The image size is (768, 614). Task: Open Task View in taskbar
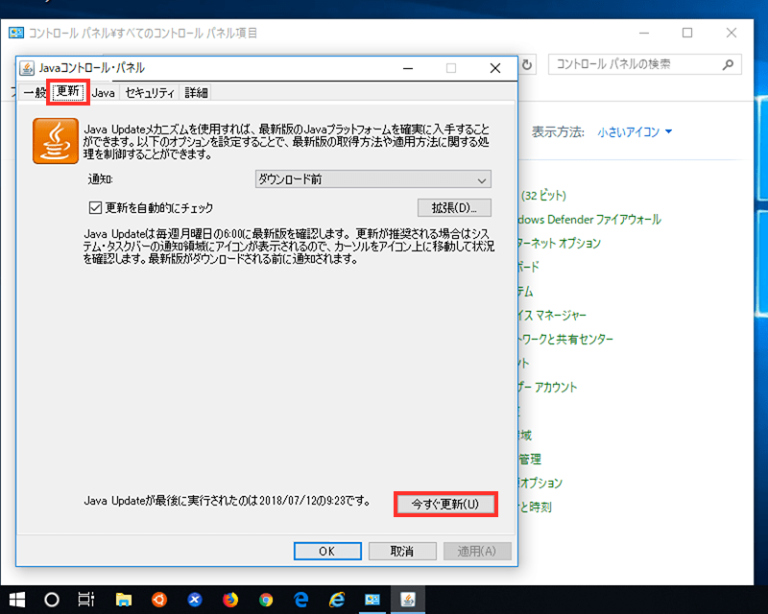click(x=86, y=600)
